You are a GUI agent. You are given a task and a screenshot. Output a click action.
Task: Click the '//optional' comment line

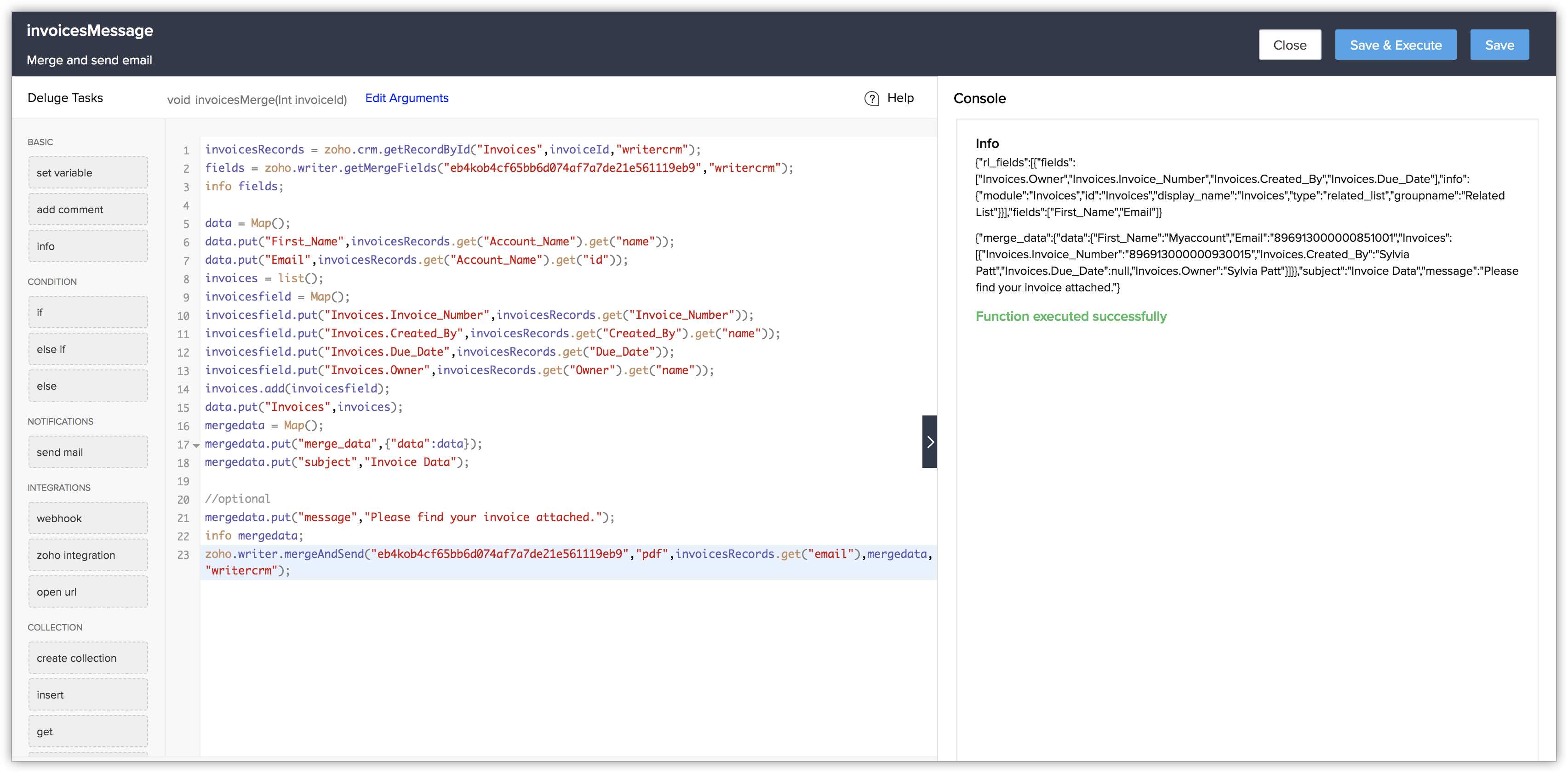point(237,499)
